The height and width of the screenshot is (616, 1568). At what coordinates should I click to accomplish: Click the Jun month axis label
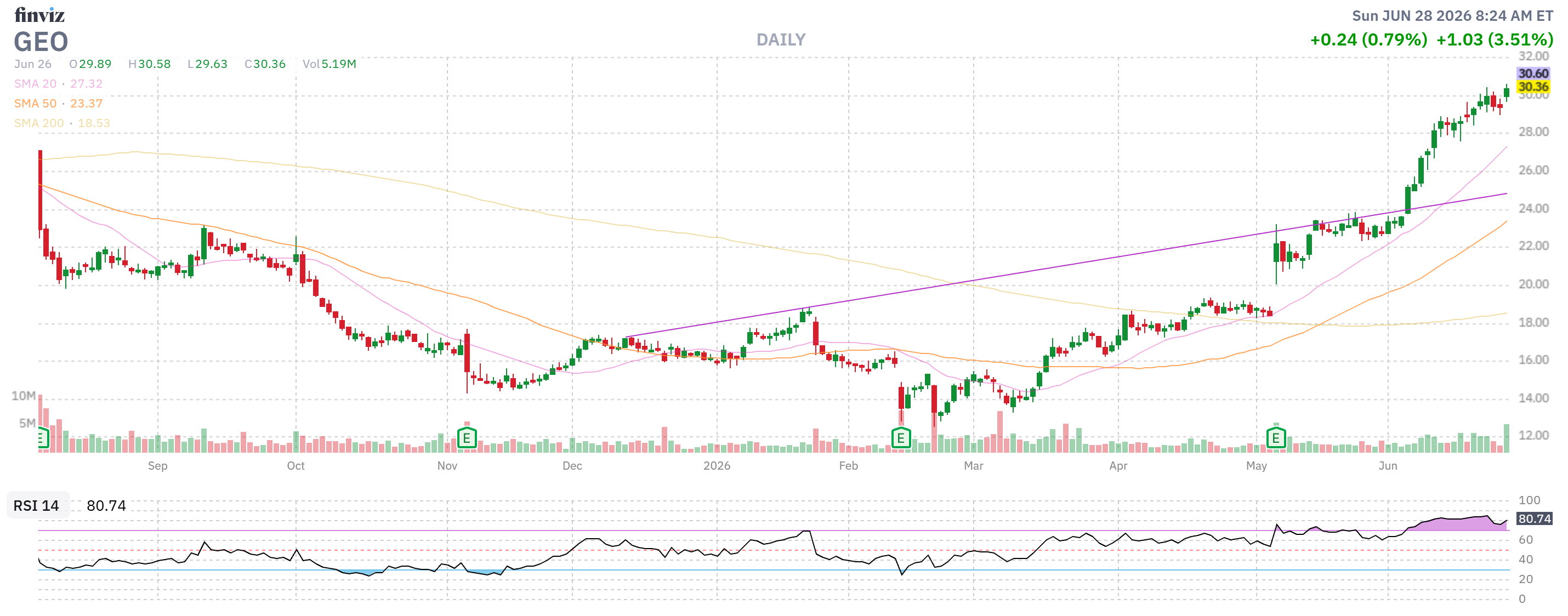(1388, 466)
